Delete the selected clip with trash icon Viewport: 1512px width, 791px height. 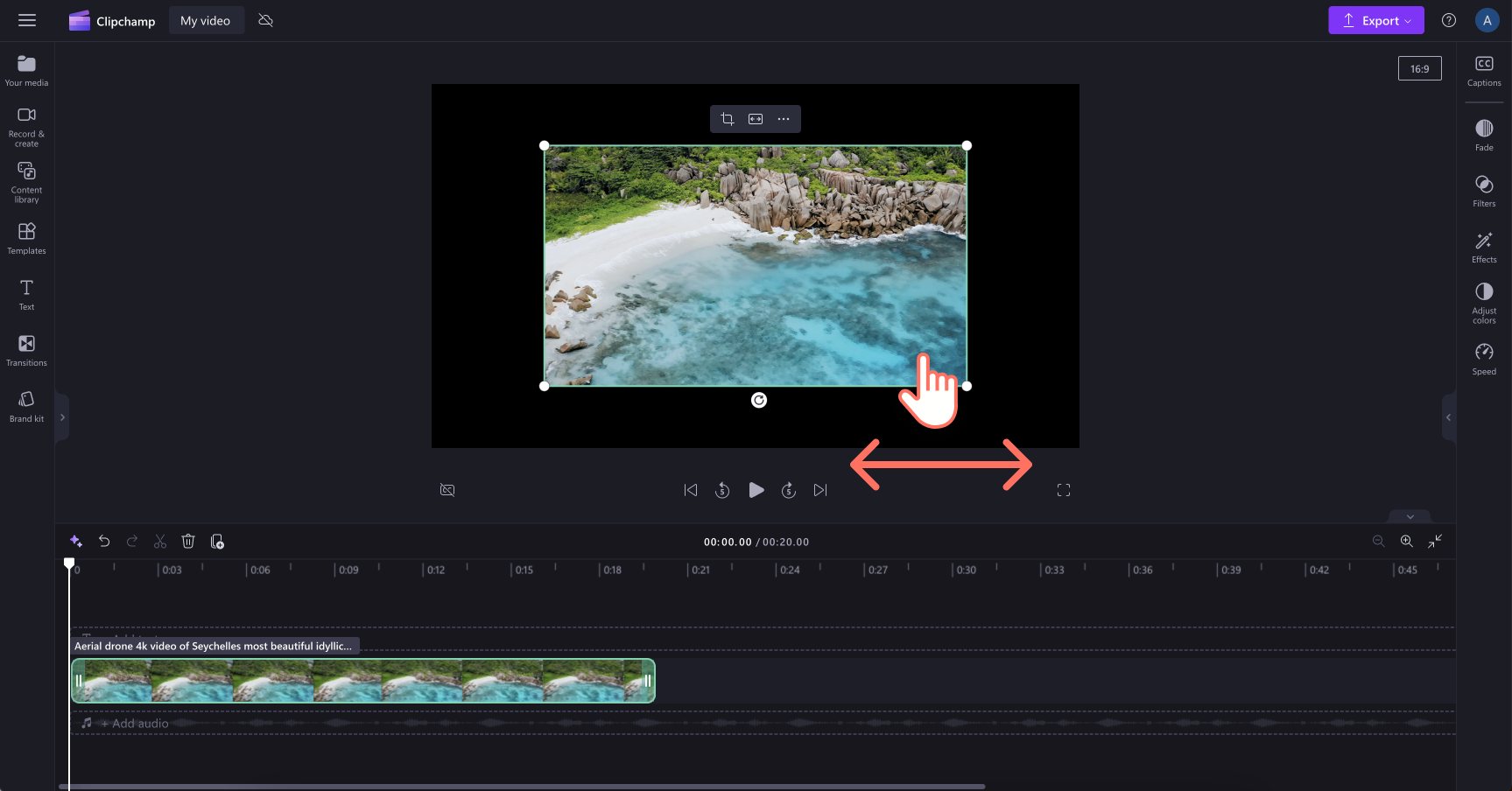point(188,542)
